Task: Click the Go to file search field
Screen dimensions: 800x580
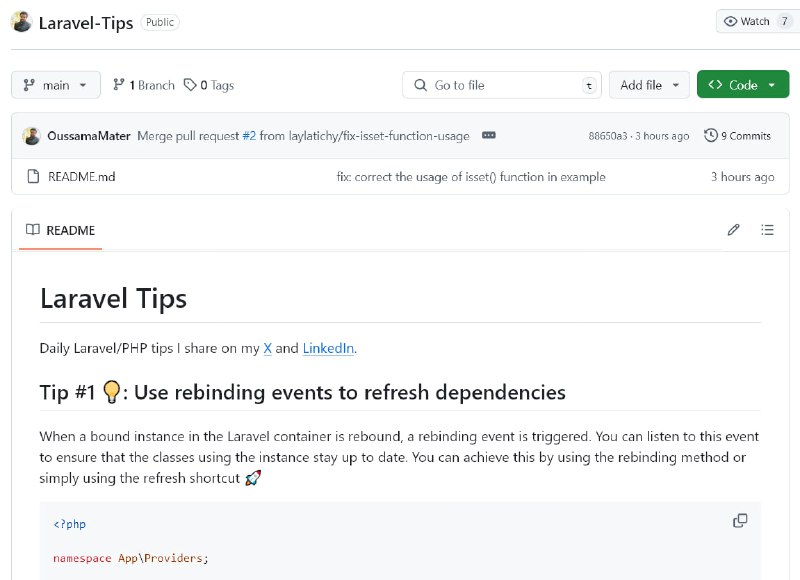Action: tap(502, 85)
